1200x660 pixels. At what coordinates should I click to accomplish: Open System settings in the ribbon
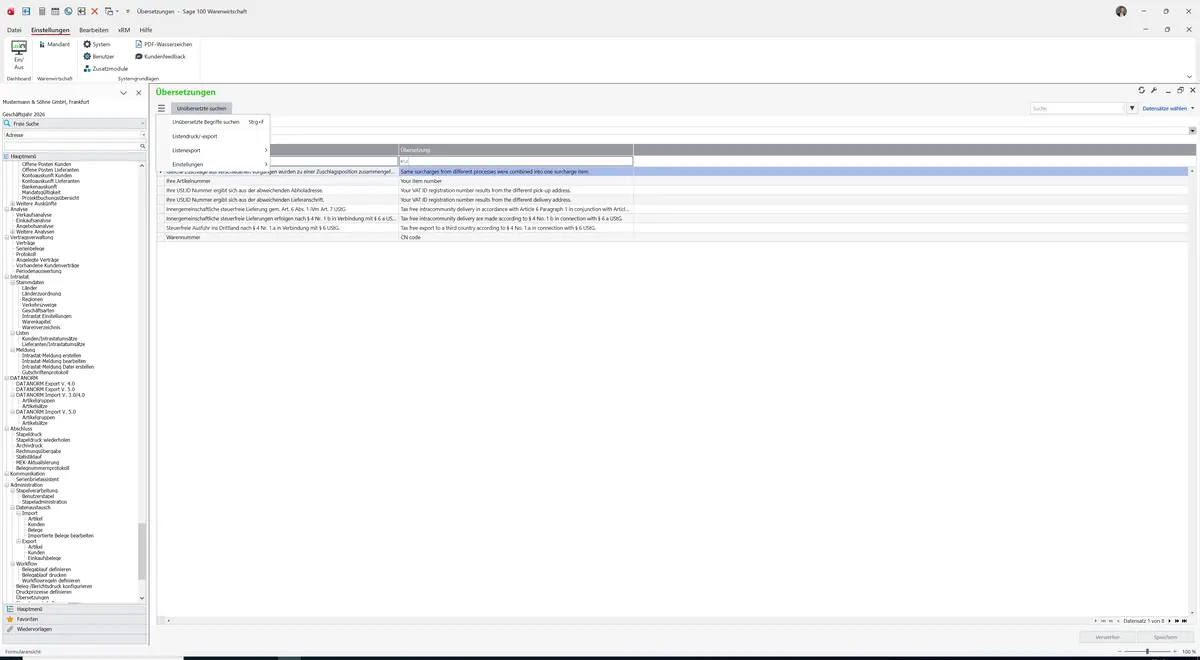pos(97,44)
